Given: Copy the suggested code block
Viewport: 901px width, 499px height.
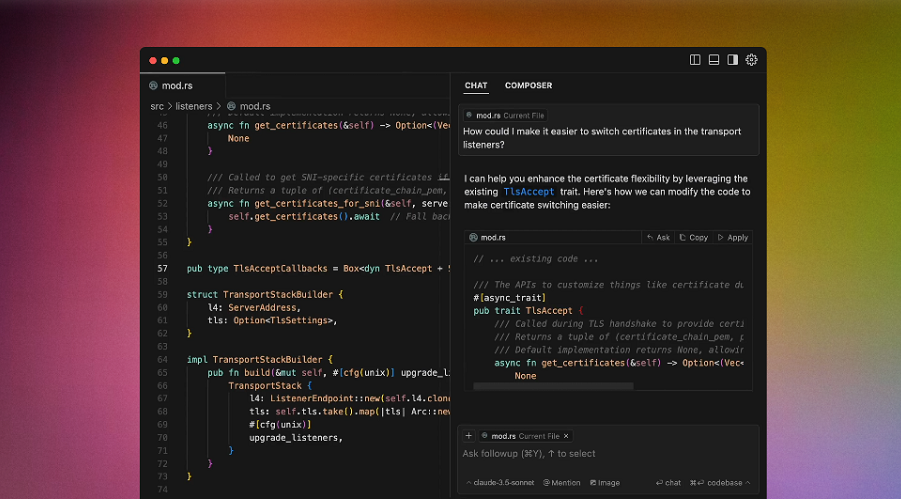Looking at the screenshot, I should pos(694,238).
